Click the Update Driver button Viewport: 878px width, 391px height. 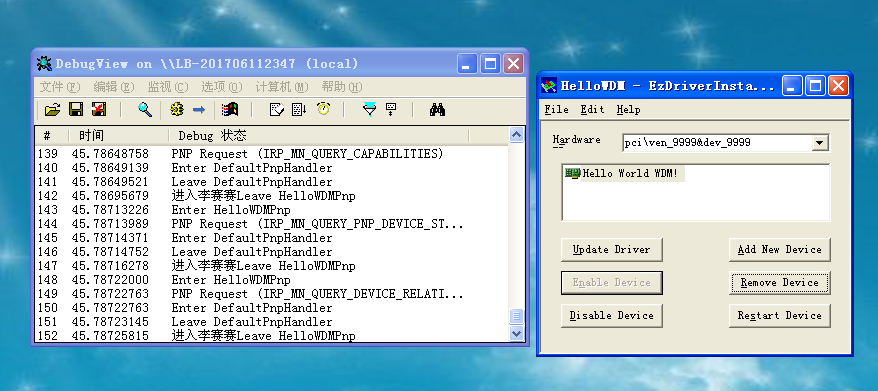(611, 250)
